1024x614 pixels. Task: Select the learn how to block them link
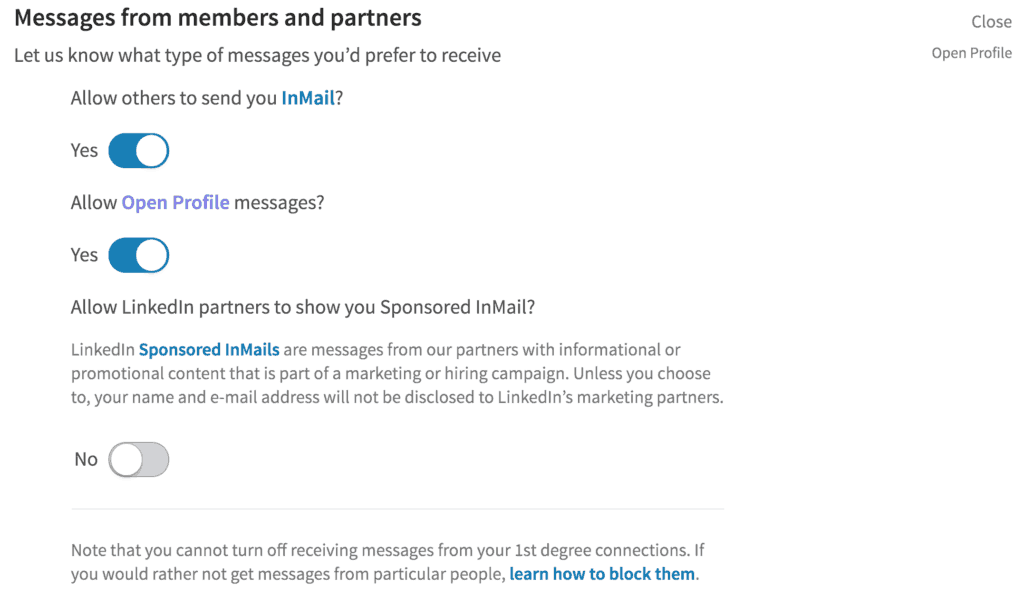[x=601, y=573]
